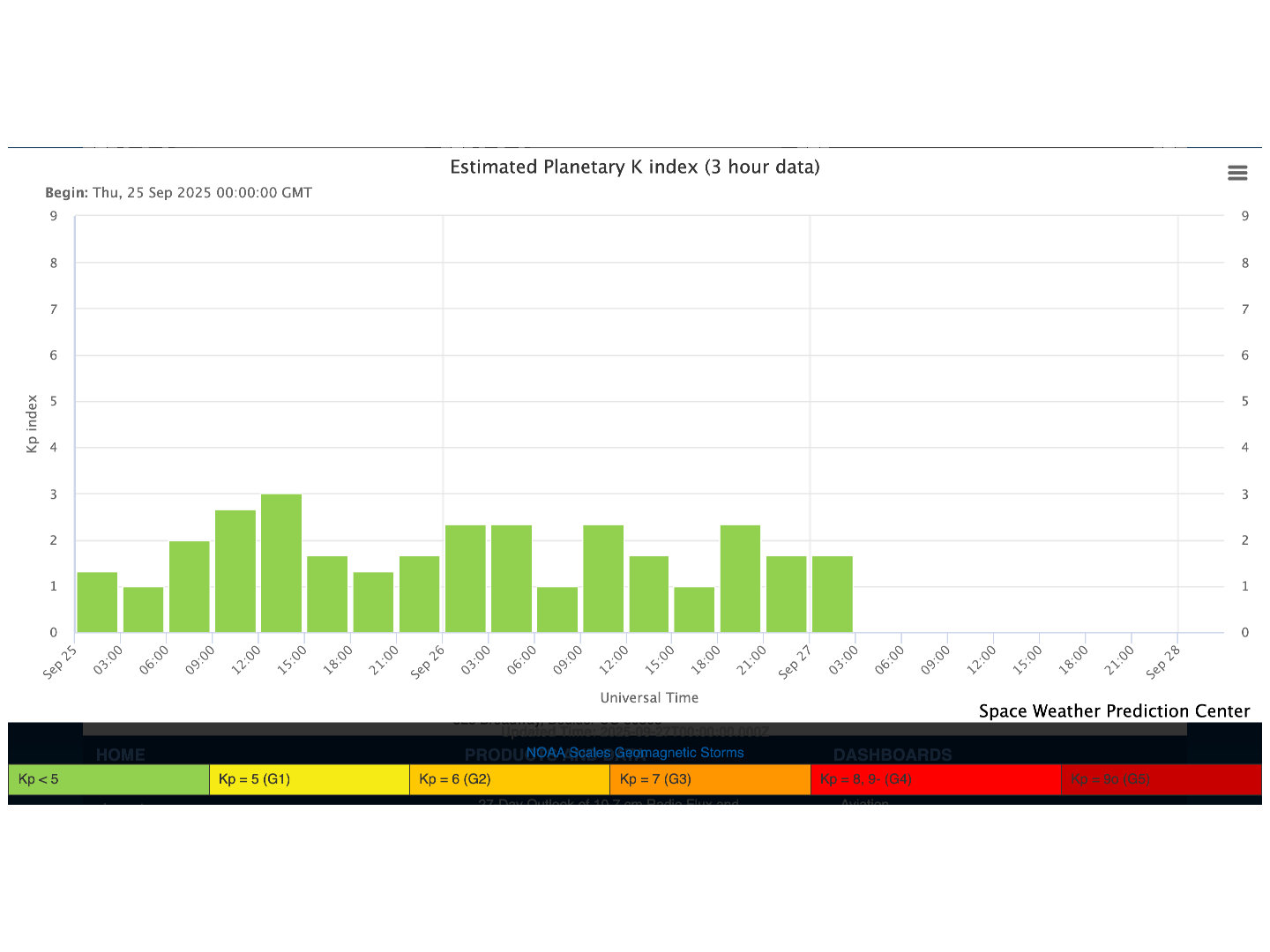1270x952 pixels.
Task: Click the green Kp < 5 legend swatch
Action: click(108, 779)
